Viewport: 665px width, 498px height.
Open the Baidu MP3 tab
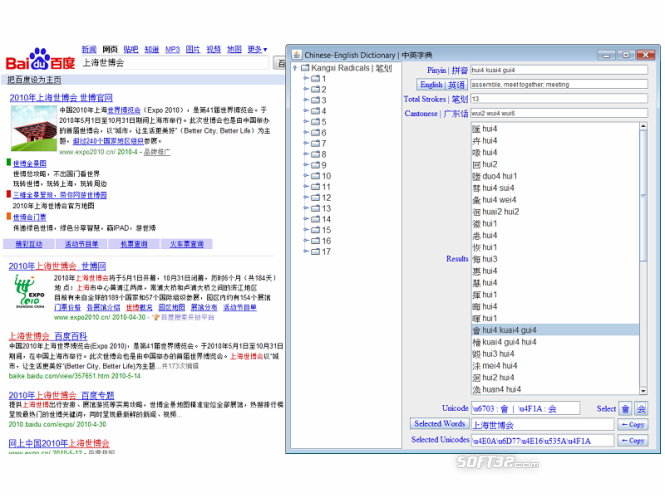click(x=172, y=49)
